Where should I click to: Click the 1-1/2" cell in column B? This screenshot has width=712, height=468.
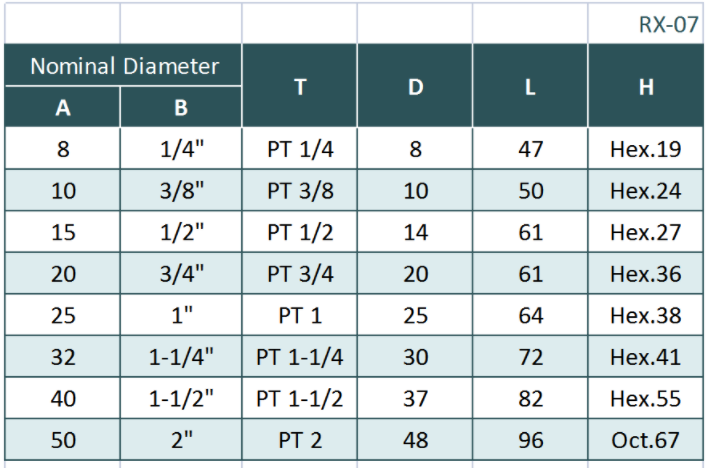click(181, 398)
